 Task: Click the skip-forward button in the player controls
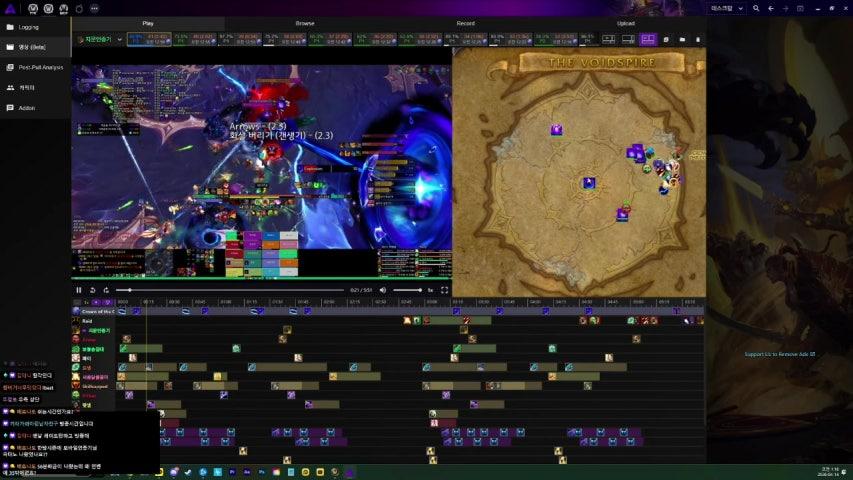click(x=106, y=290)
